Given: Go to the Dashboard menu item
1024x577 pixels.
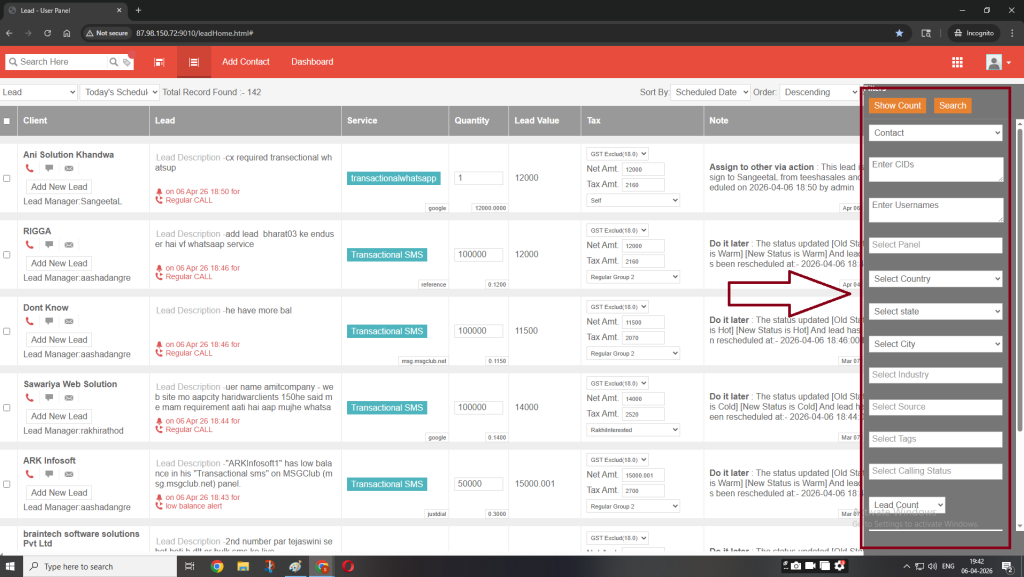Looking at the screenshot, I should pos(312,62).
